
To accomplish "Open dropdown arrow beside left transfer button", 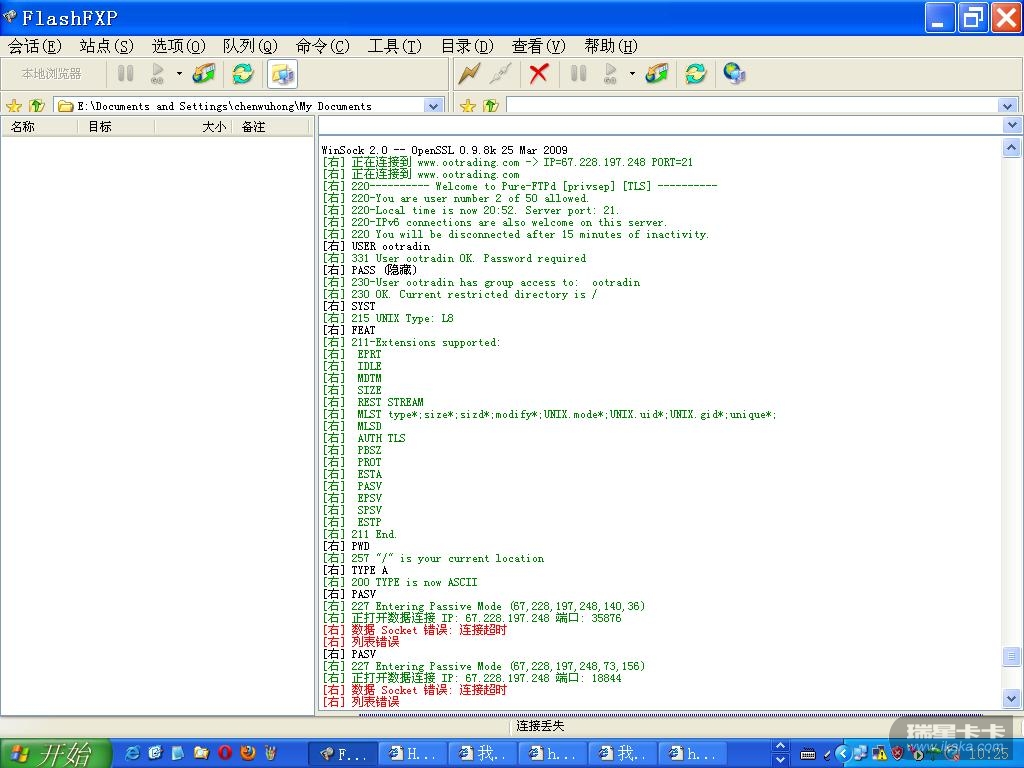I will tap(179, 73).
